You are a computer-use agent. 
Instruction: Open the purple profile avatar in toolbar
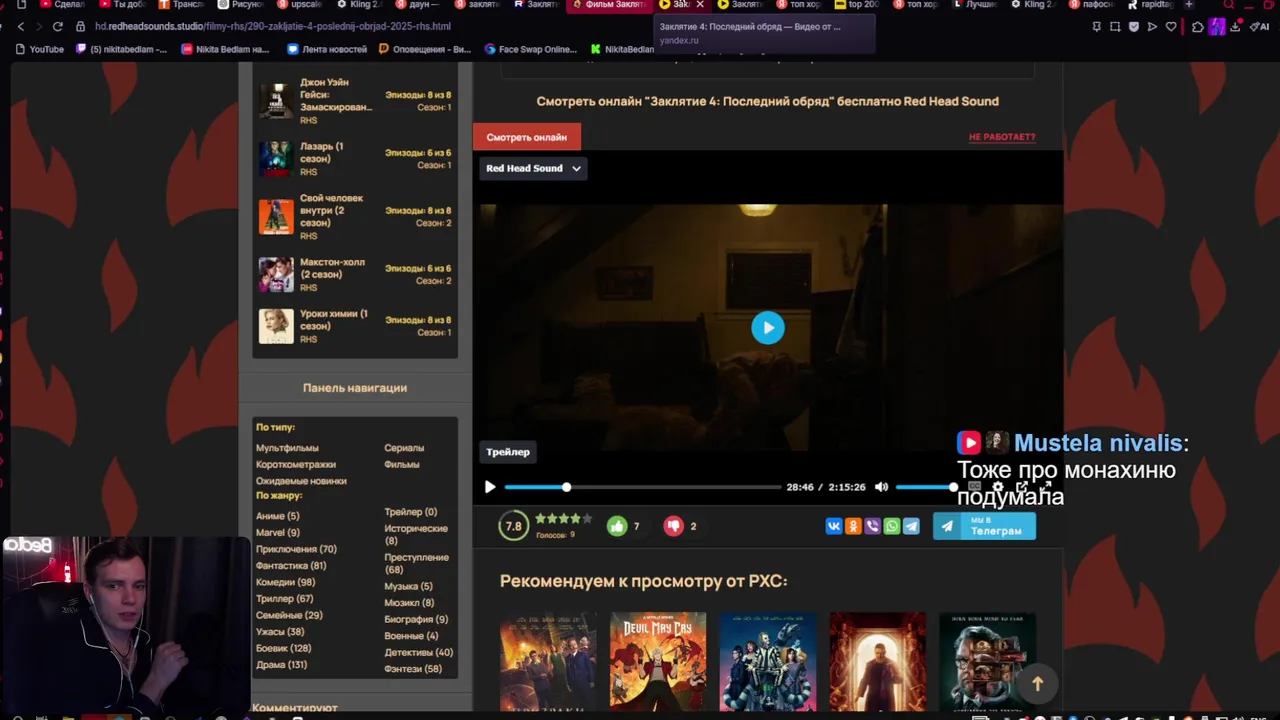1217,27
